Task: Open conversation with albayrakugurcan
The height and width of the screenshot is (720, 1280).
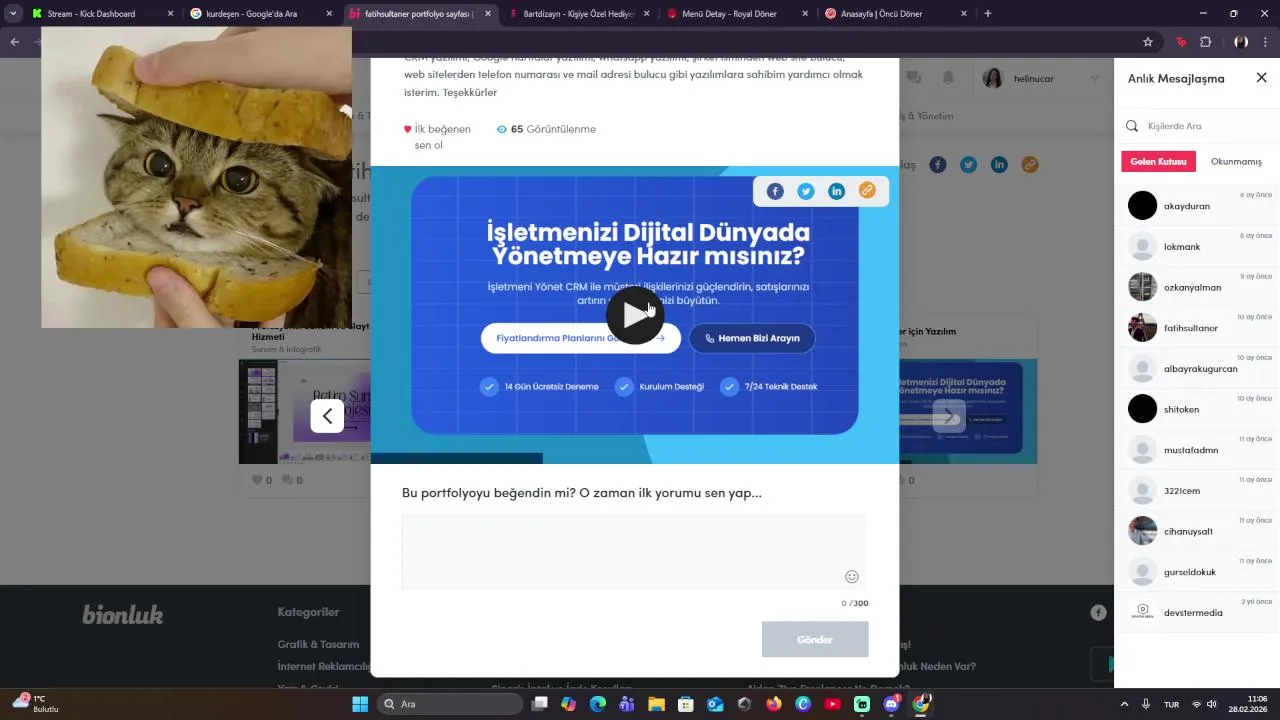Action: pyautogui.click(x=1197, y=369)
